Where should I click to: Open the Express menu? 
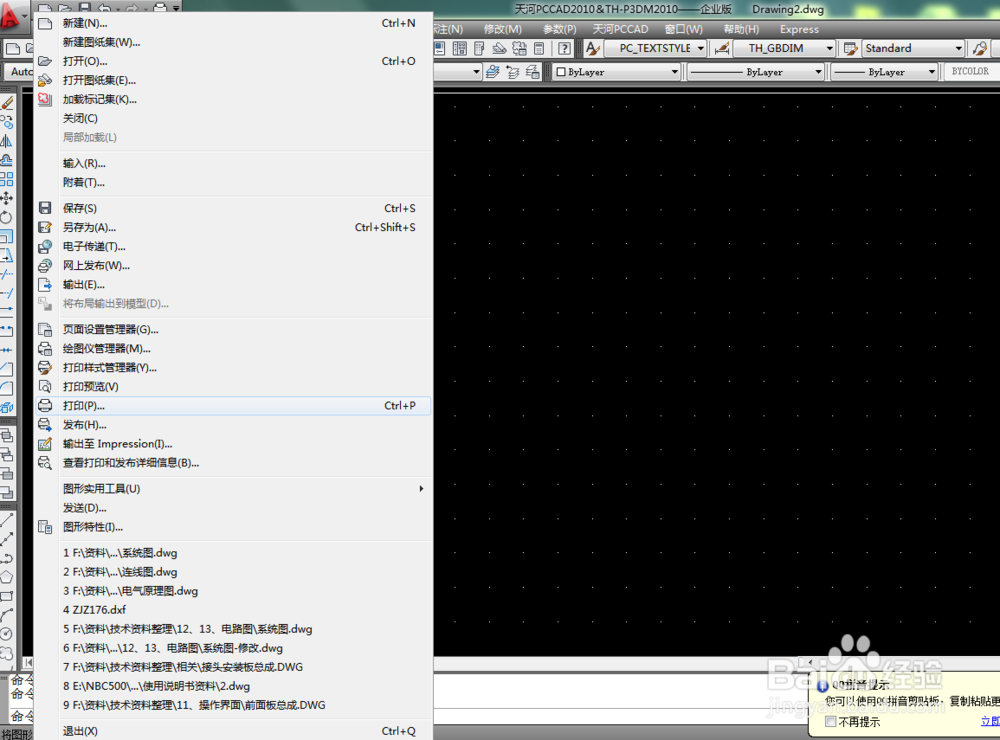[x=799, y=29]
